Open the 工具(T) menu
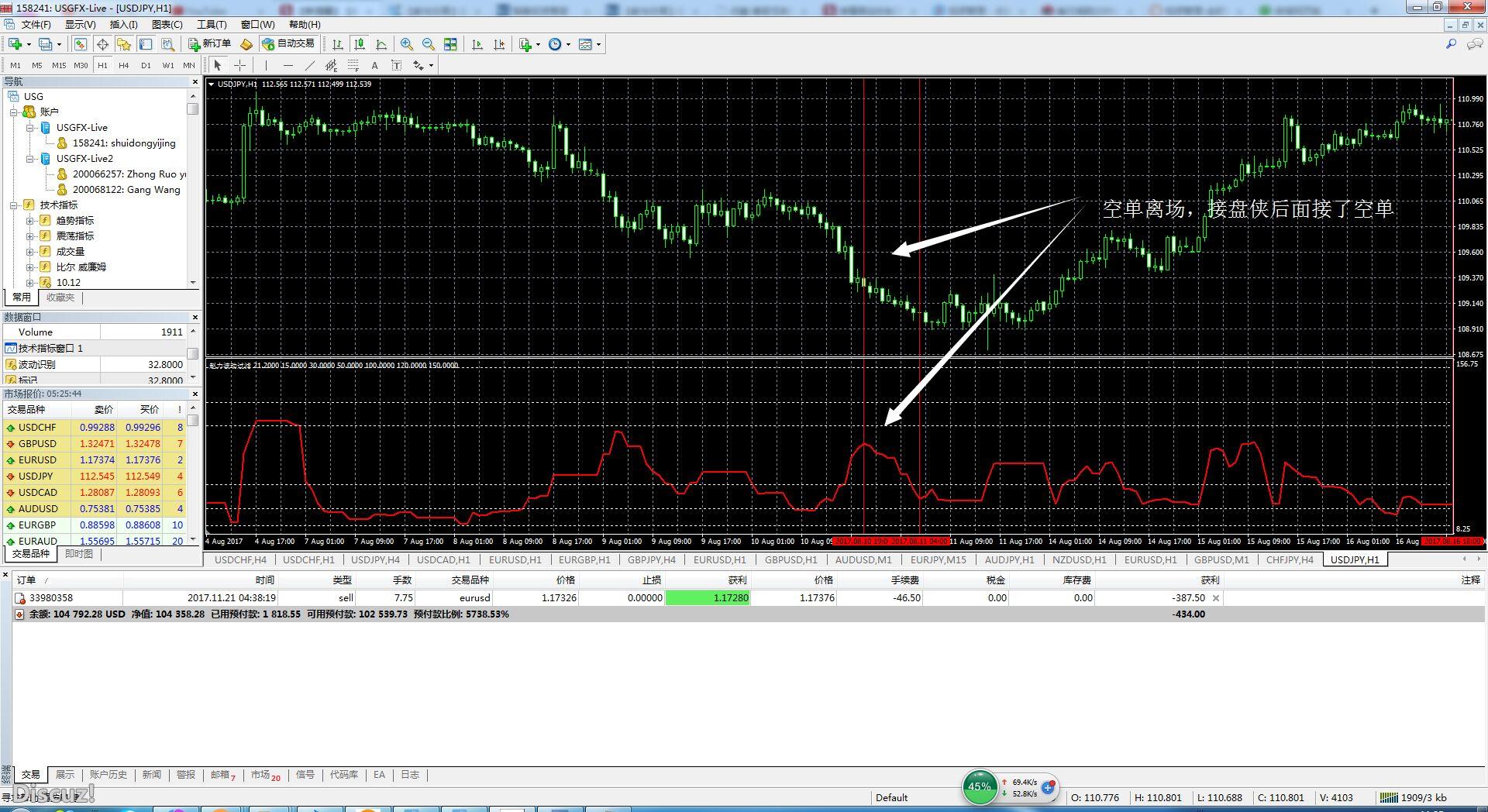Screen dimensions: 1488x812 tap(212, 25)
